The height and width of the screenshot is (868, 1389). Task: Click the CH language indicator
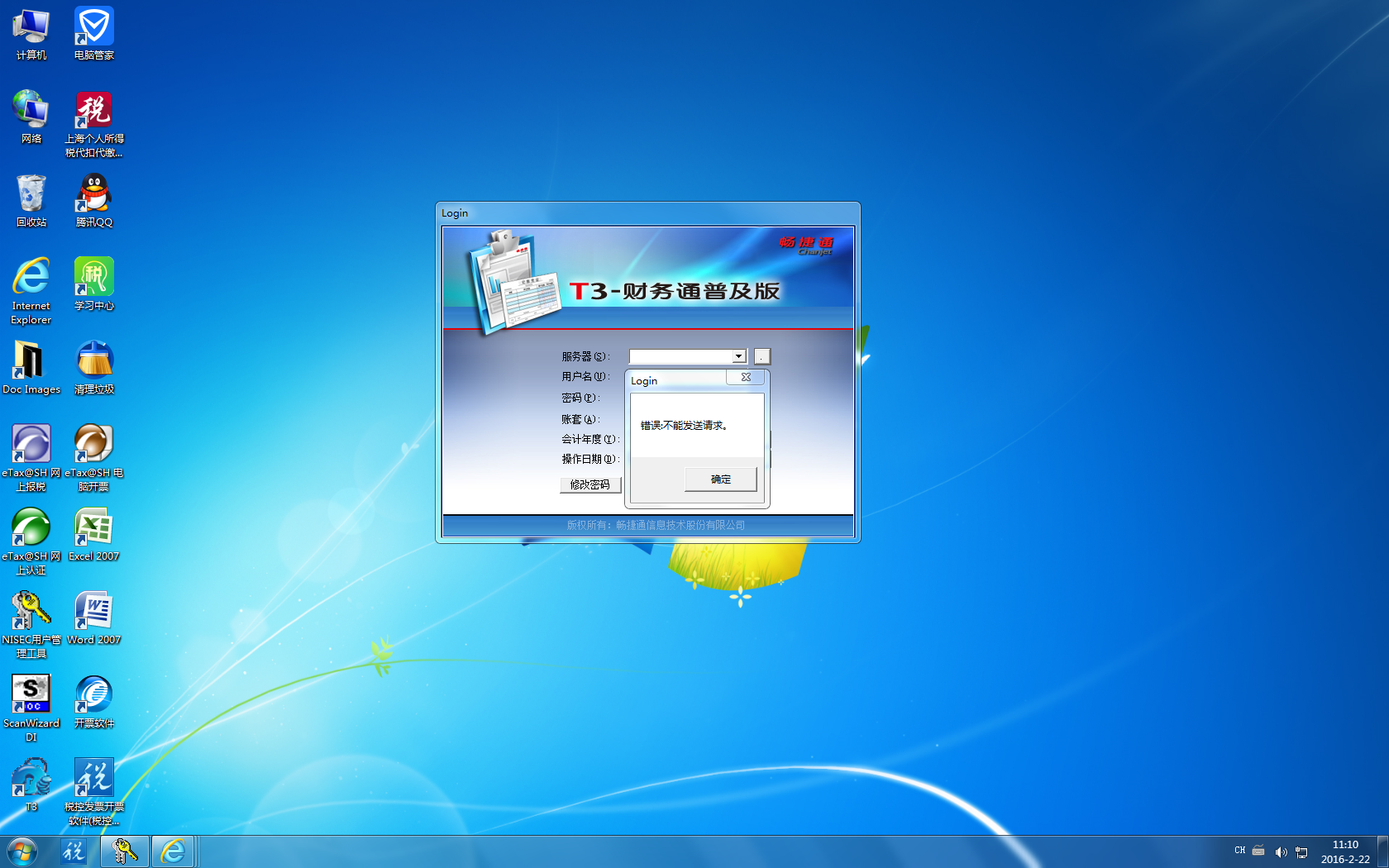pyautogui.click(x=1239, y=851)
